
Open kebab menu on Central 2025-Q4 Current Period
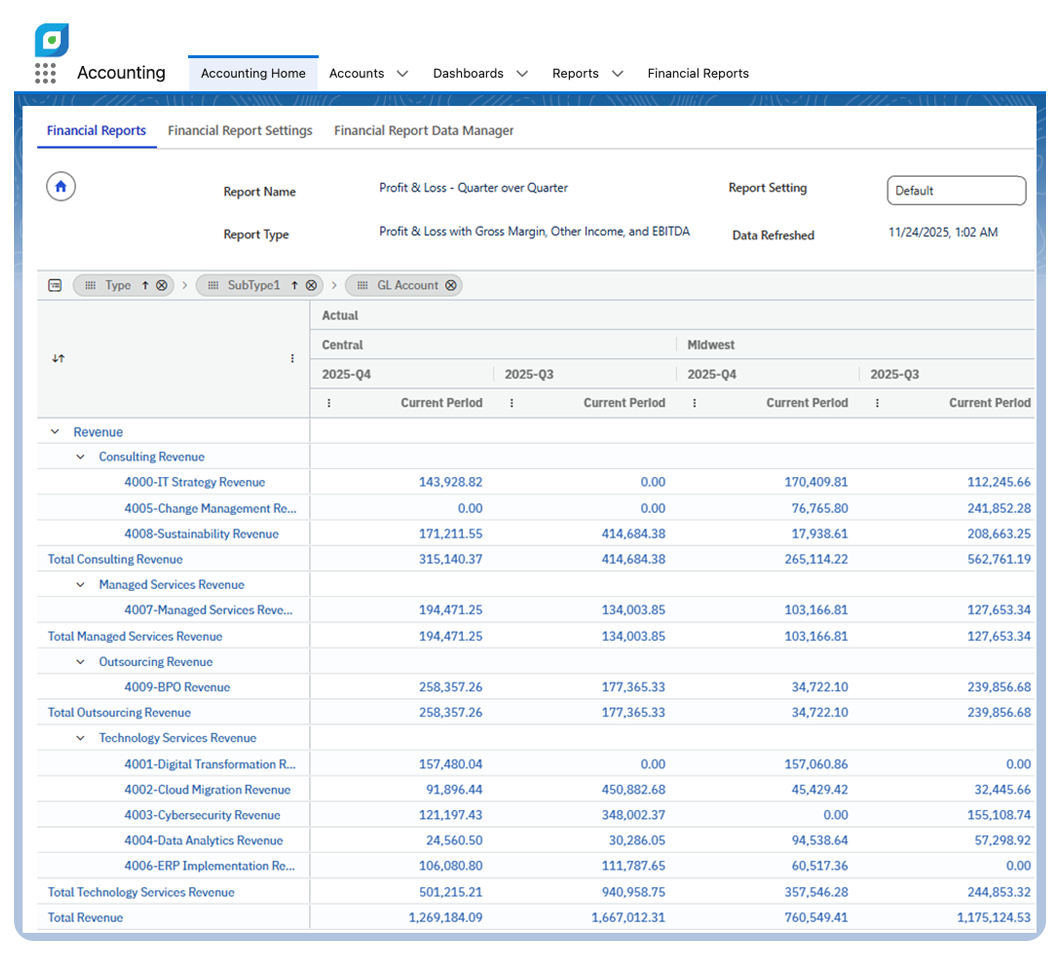tap(328, 403)
